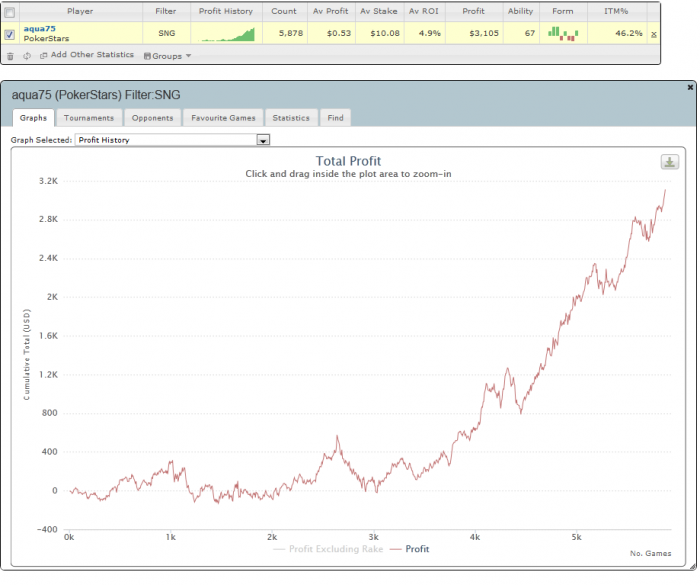The height and width of the screenshot is (585, 700).
Task: Click the 4.9% Av ROI value
Action: [429, 33]
